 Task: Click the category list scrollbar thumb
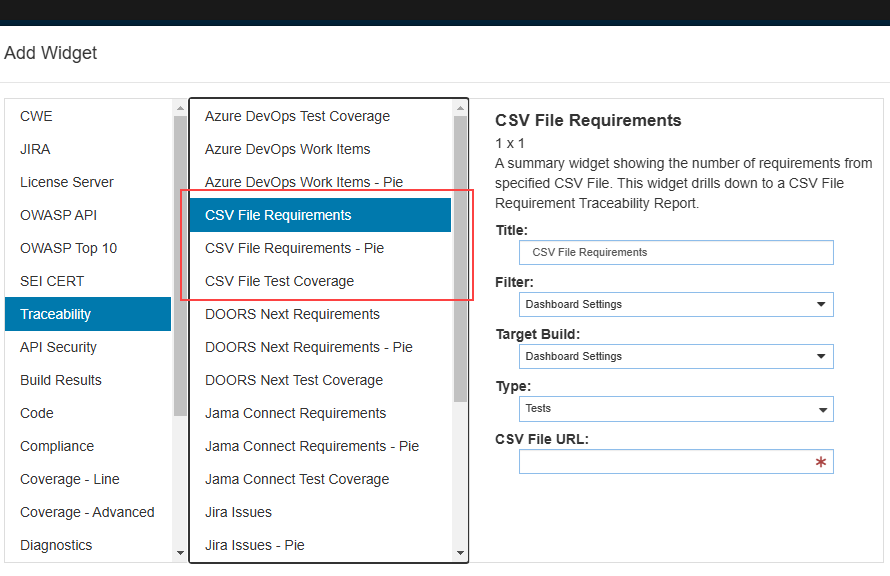pos(180,266)
